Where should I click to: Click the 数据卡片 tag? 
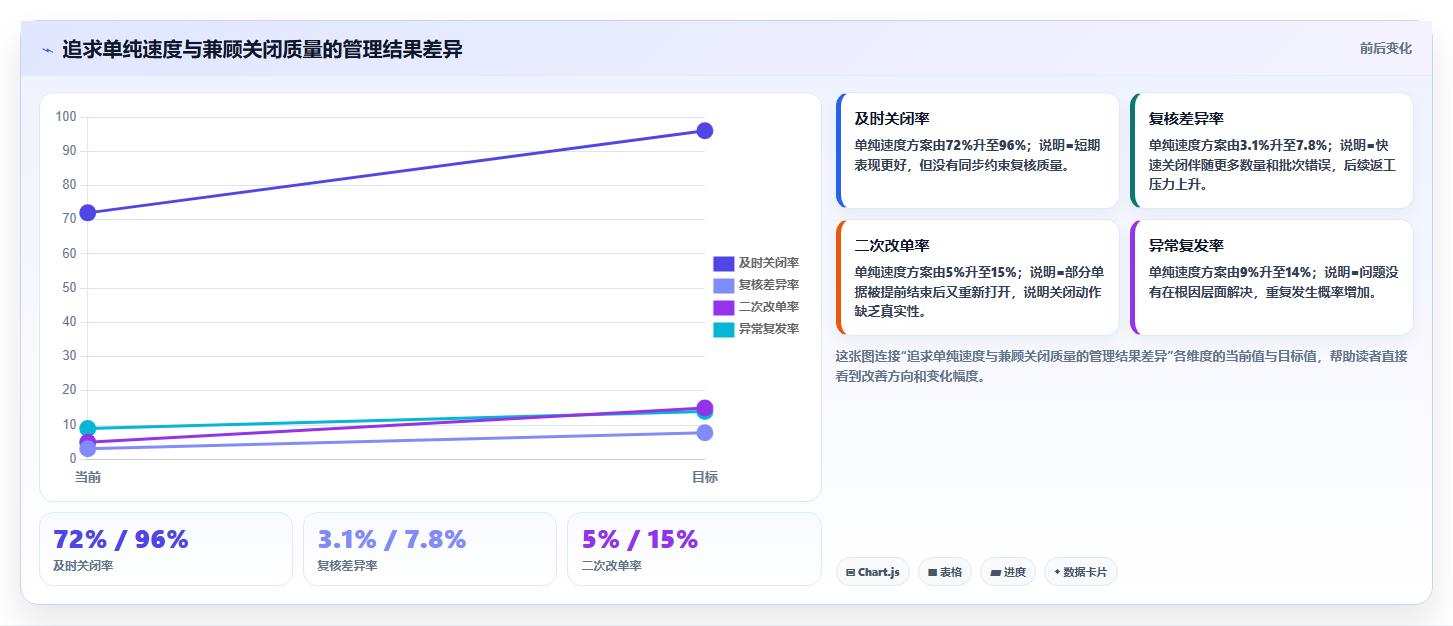[x=1080, y=572]
